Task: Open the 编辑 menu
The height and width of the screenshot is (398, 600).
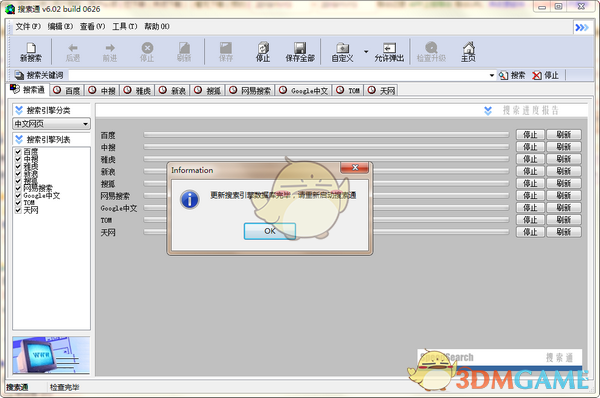Action: coord(60,26)
